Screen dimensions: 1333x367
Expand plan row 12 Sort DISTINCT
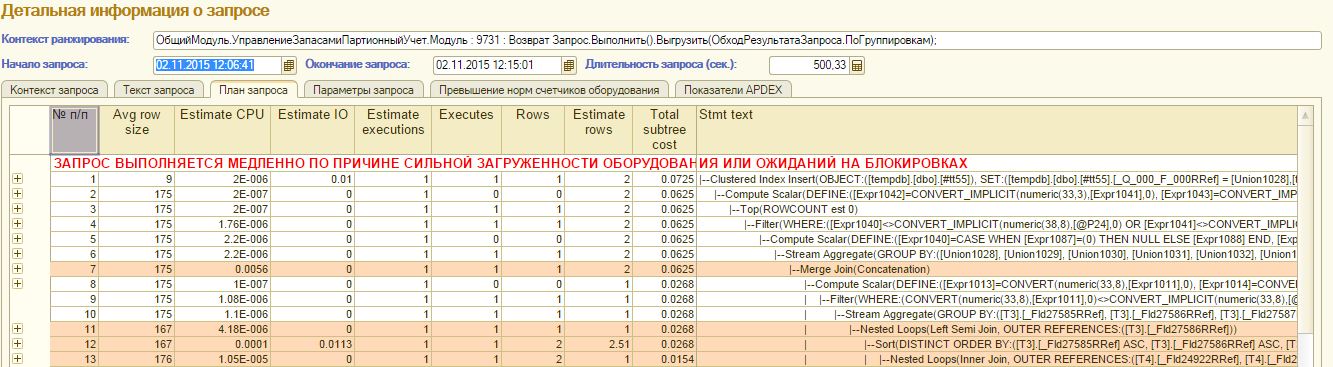[17, 343]
